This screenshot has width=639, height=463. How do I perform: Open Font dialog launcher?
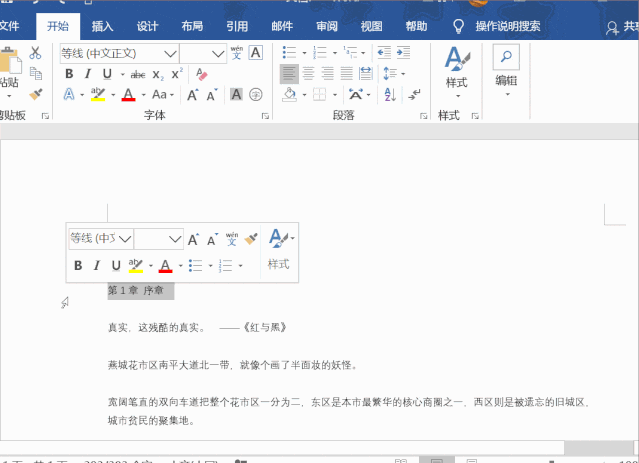coord(265,116)
